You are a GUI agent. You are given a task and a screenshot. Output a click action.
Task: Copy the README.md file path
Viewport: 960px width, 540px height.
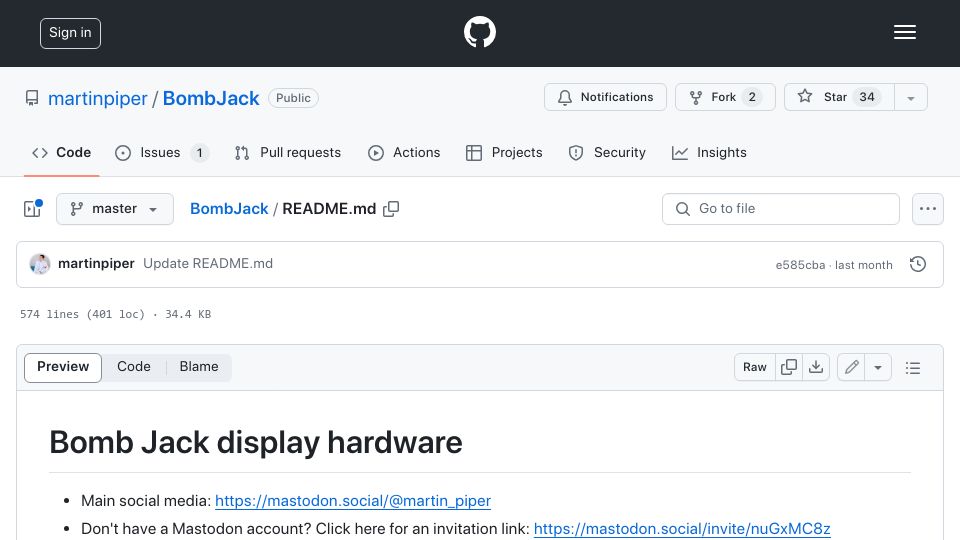click(391, 209)
